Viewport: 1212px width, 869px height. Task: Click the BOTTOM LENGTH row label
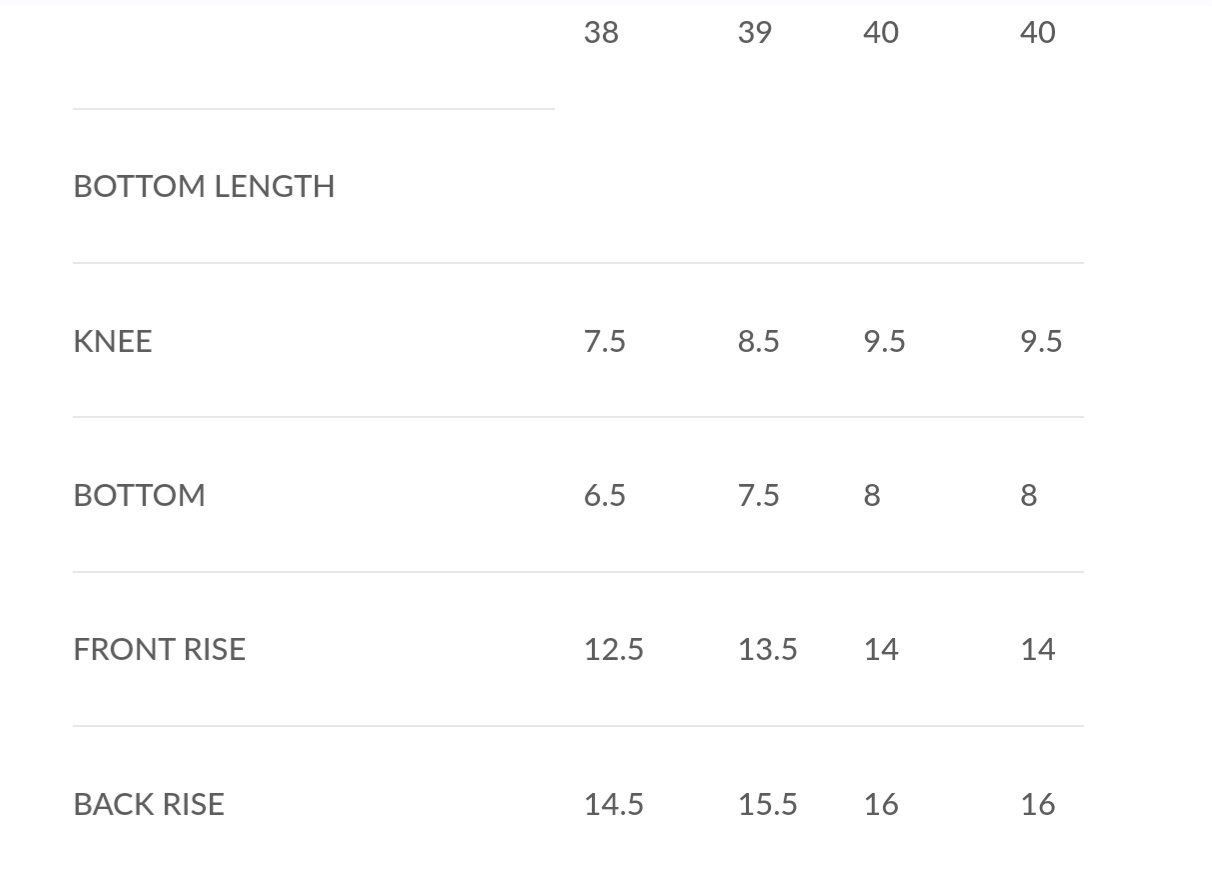204,186
